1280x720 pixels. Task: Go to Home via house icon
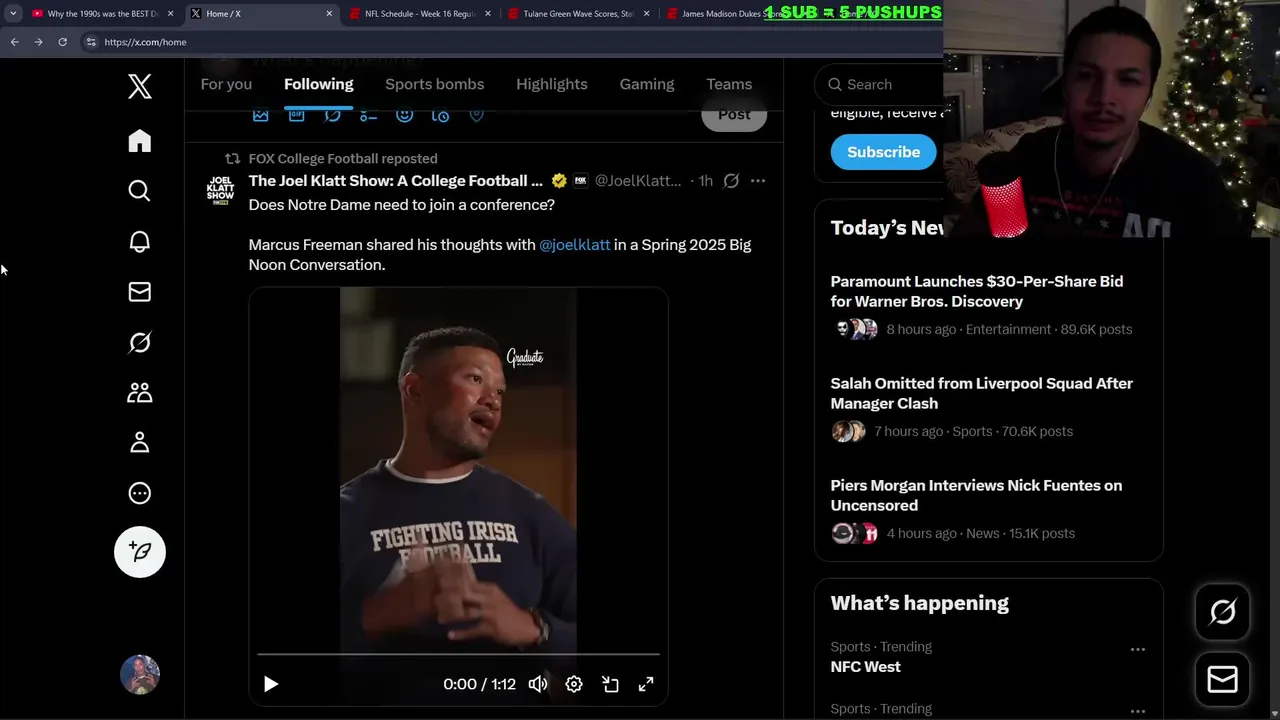140,141
